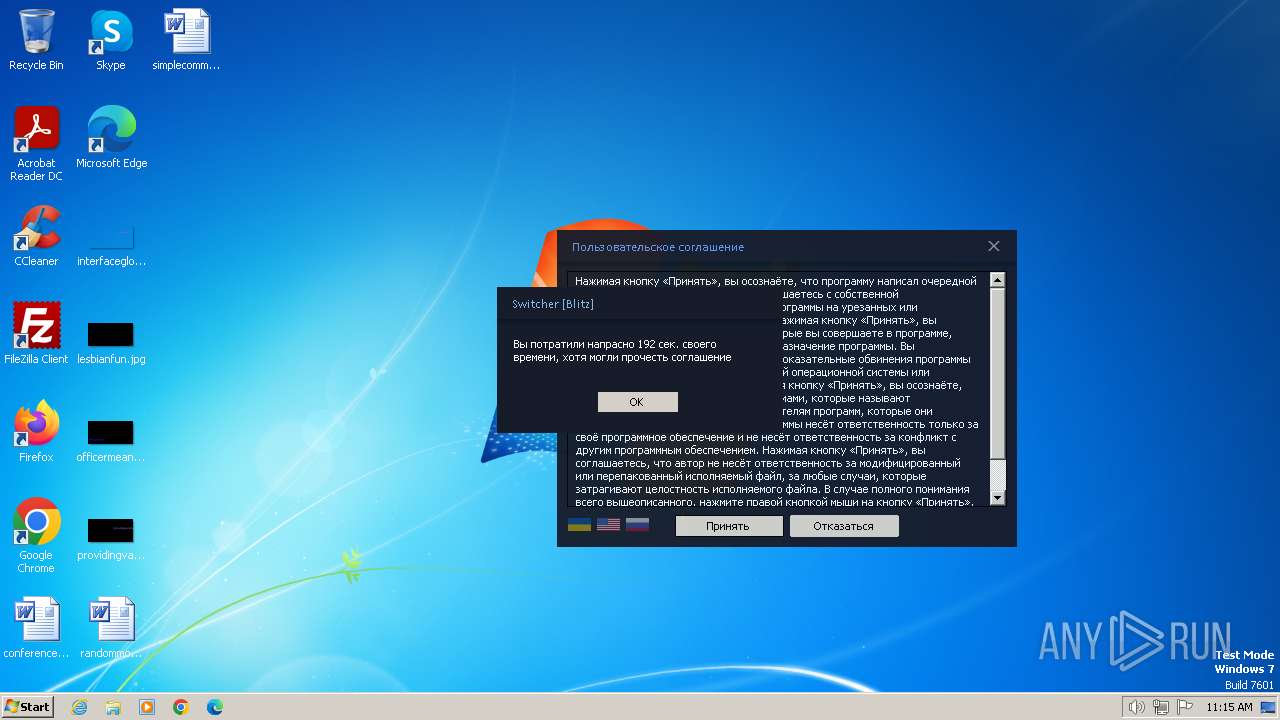Viewport: 1280px width, 720px height.
Task: Click the Отказаться button
Action: point(843,526)
